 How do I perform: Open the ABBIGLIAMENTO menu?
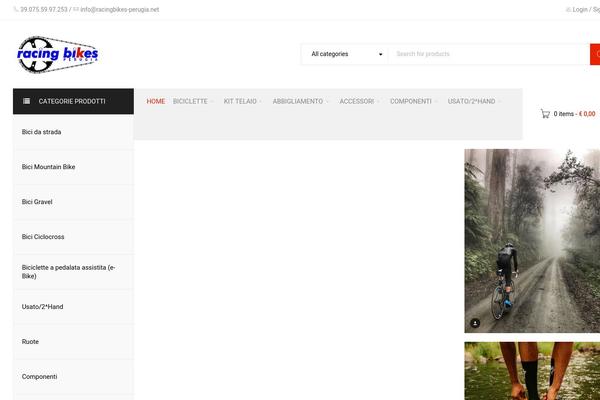point(298,101)
